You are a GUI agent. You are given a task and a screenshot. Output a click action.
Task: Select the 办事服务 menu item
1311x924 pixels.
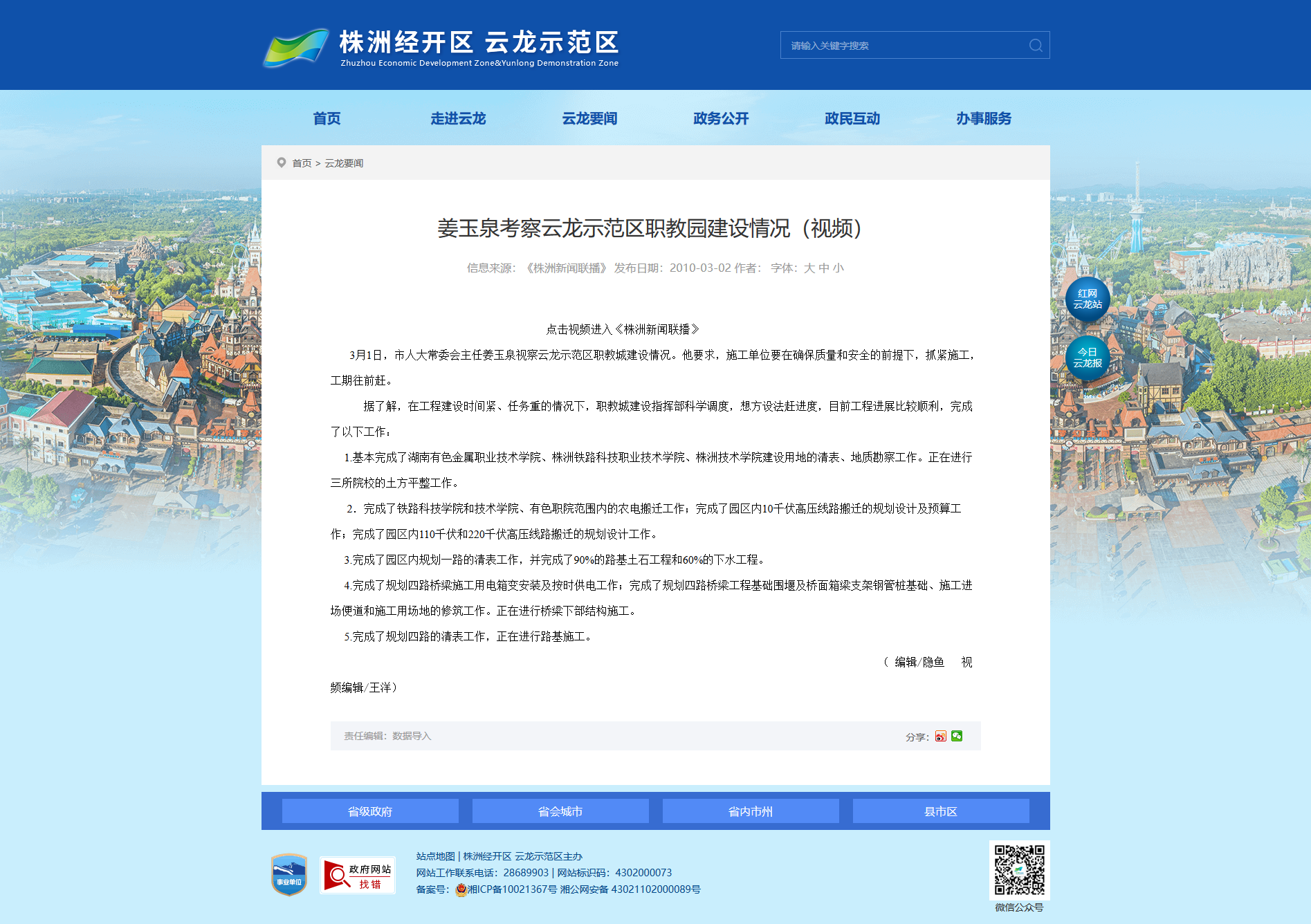tap(984, 118)
